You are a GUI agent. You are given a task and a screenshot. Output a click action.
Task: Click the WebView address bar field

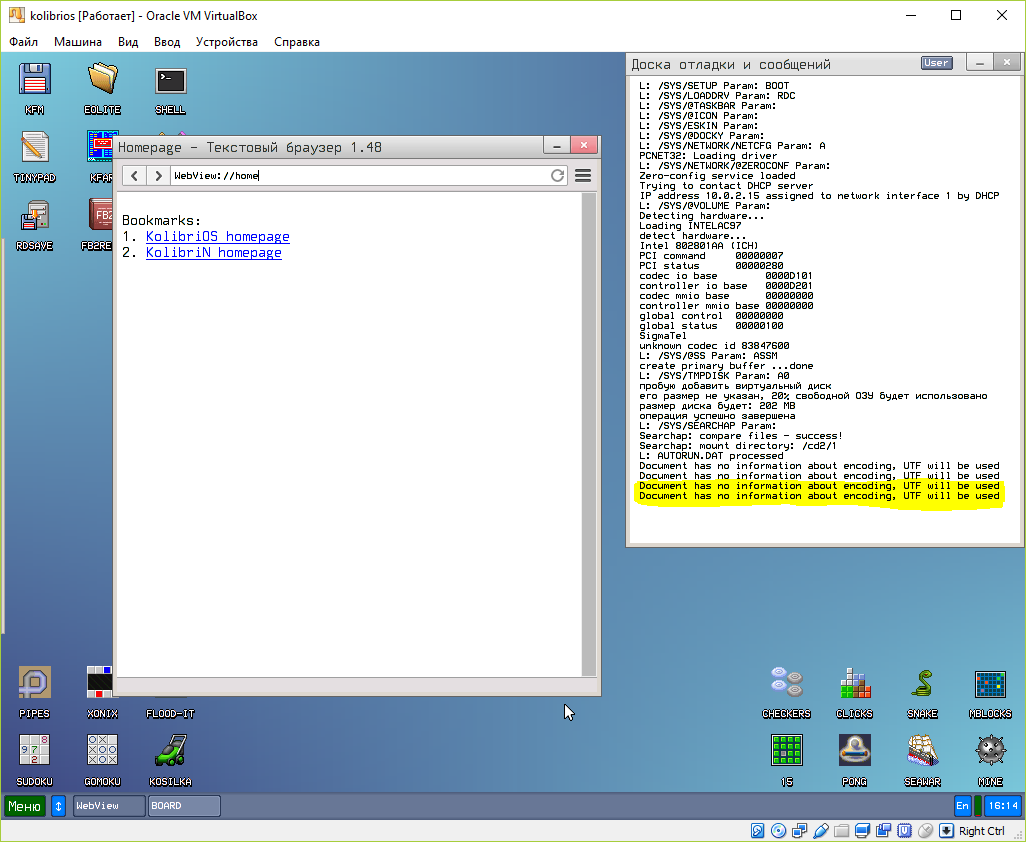(x=360, y=176)
